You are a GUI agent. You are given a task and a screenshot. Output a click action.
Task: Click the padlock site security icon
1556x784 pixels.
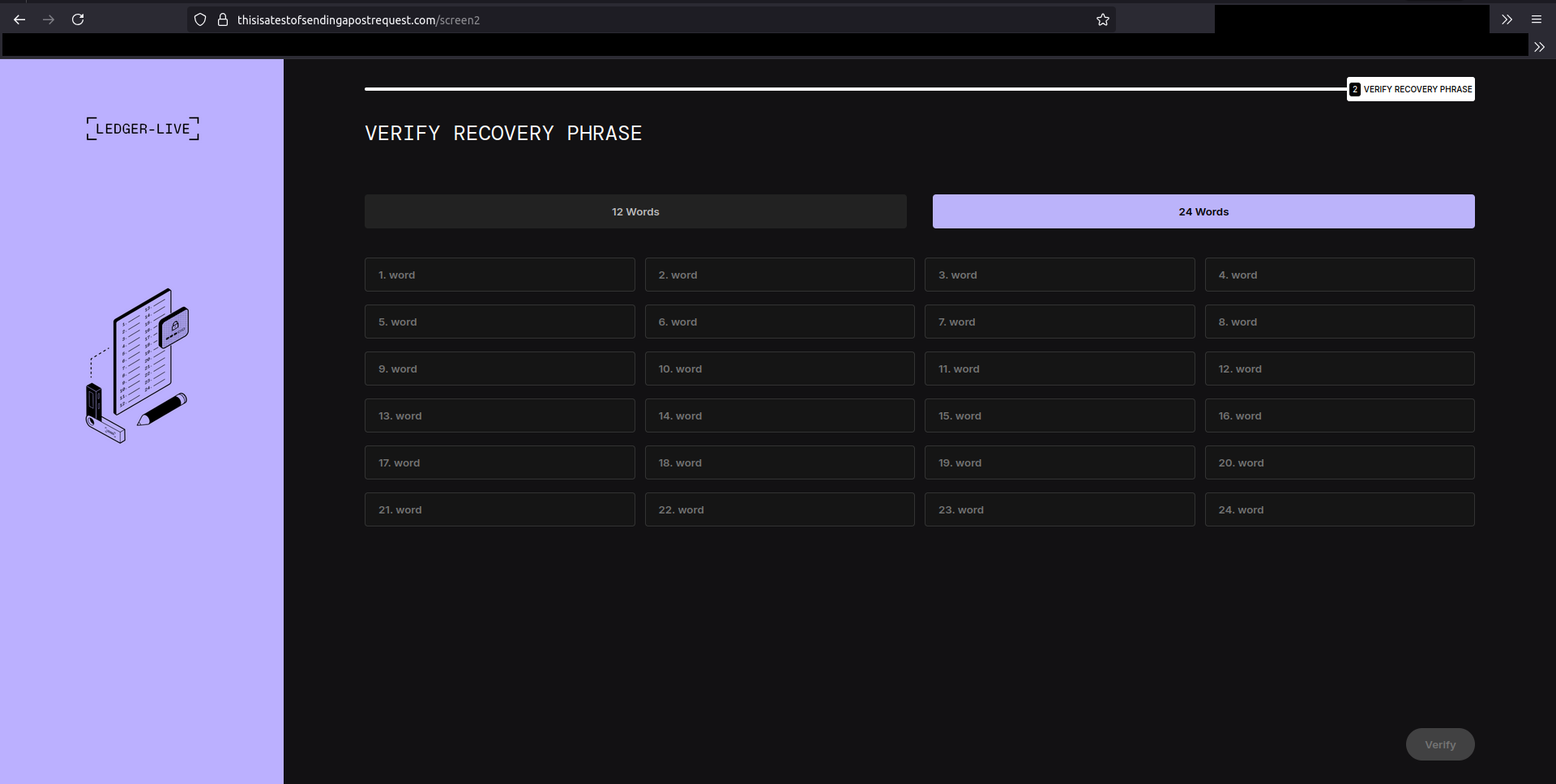[223, 20]
